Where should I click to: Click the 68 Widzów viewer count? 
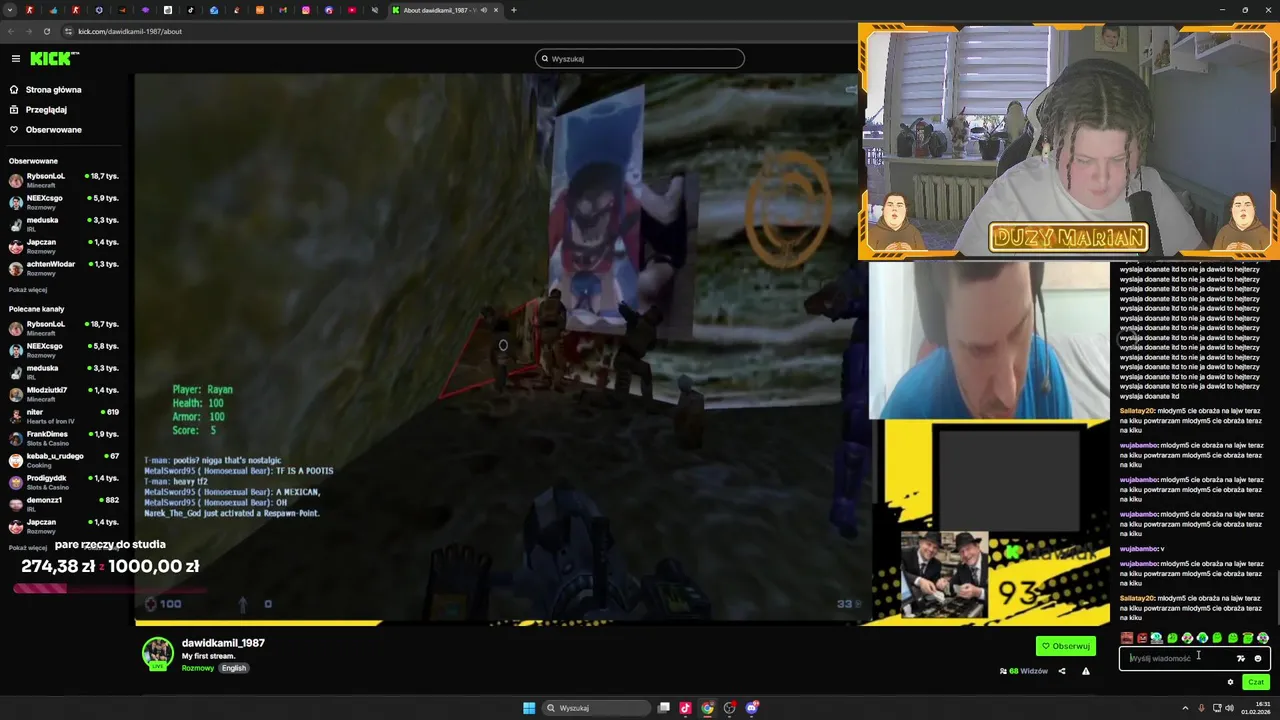pos(1024,671)
